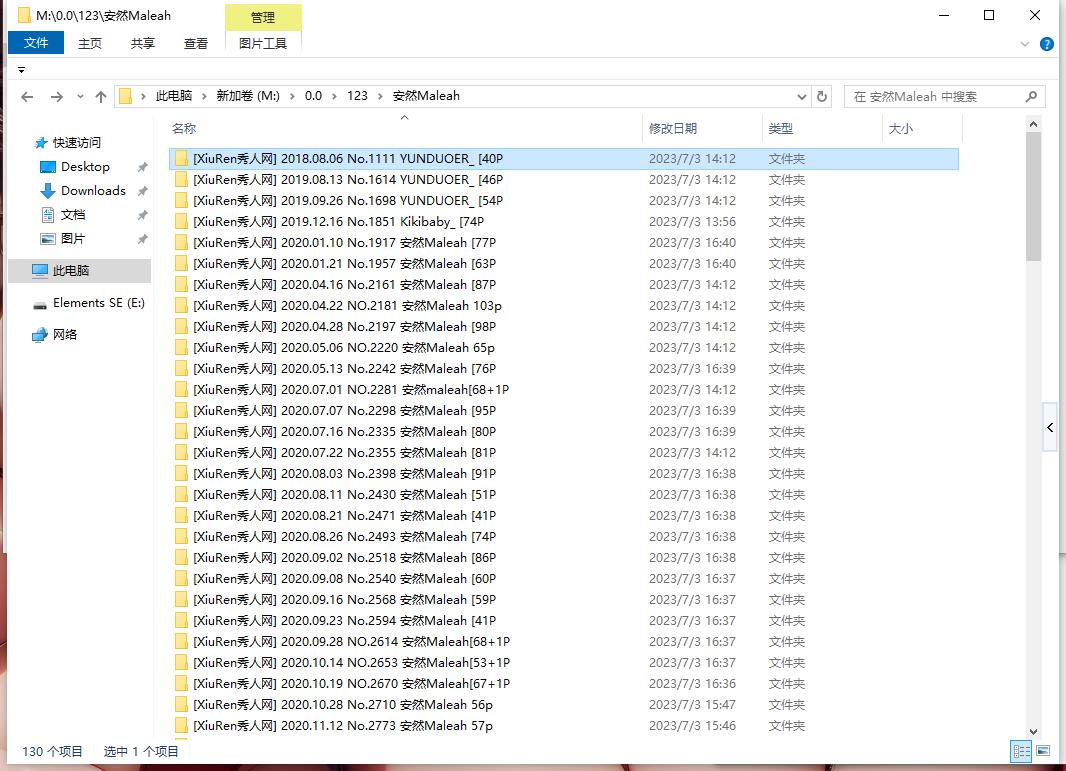
Task: Switch to the 查看 ribbon tab
Action: click(196, 44)
